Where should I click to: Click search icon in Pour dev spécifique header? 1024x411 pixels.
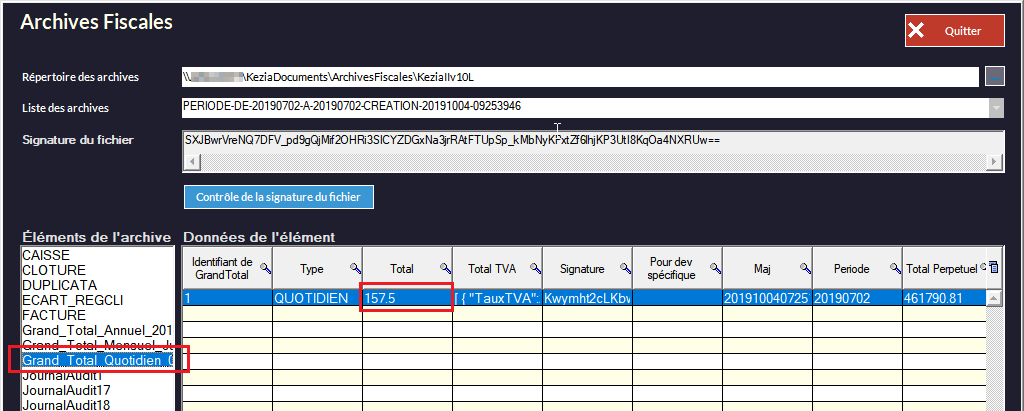[715, 268]
